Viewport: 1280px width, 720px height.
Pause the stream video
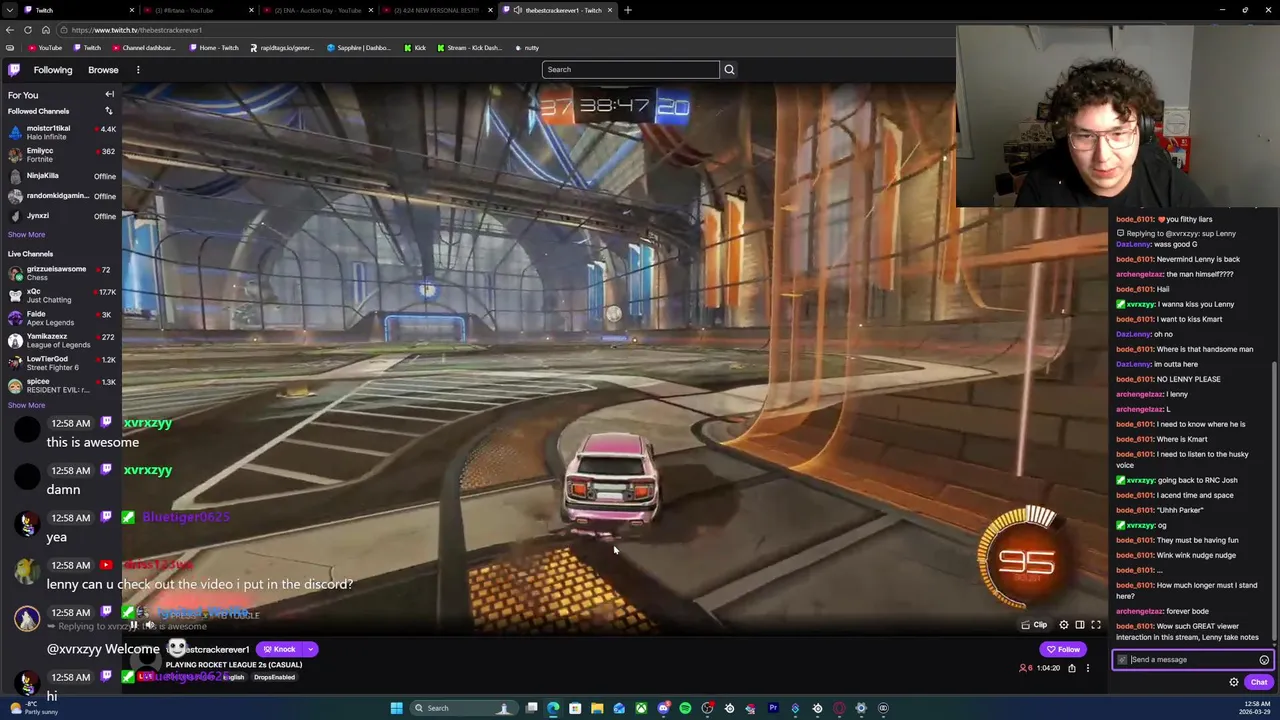tap(133, 625)
